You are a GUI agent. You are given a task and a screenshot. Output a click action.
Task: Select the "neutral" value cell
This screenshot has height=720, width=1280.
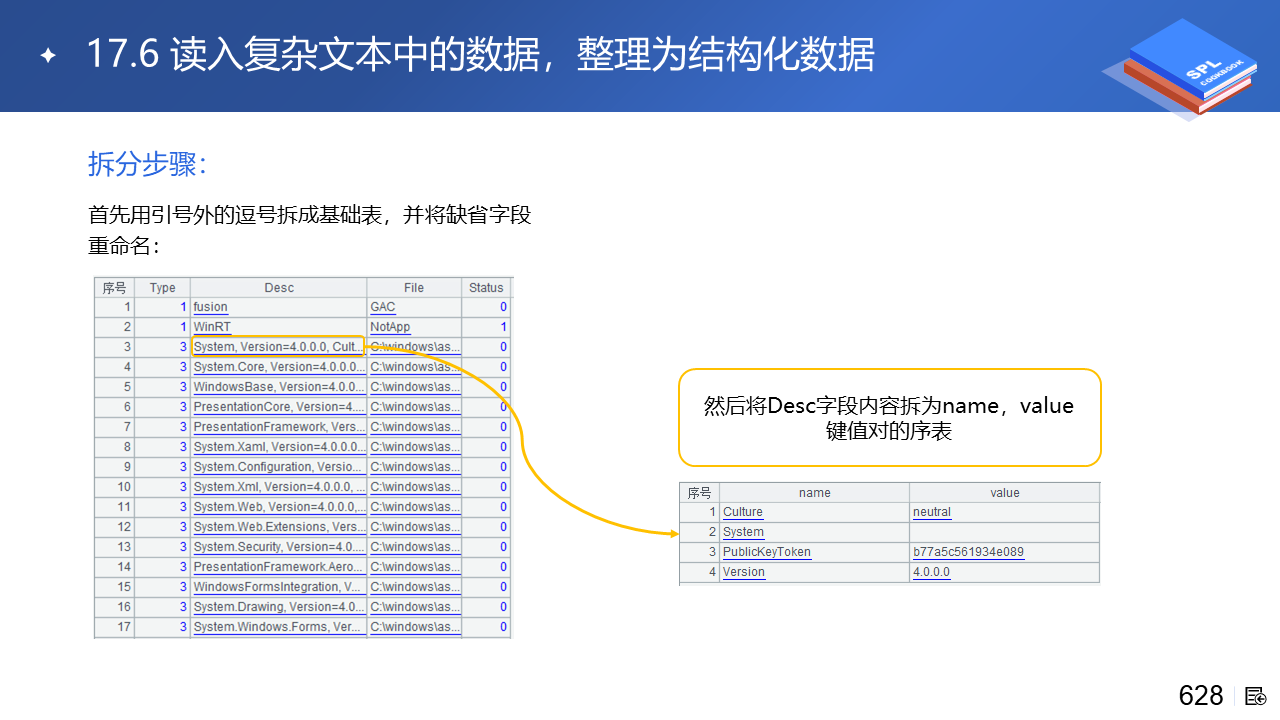(1005, 512)
